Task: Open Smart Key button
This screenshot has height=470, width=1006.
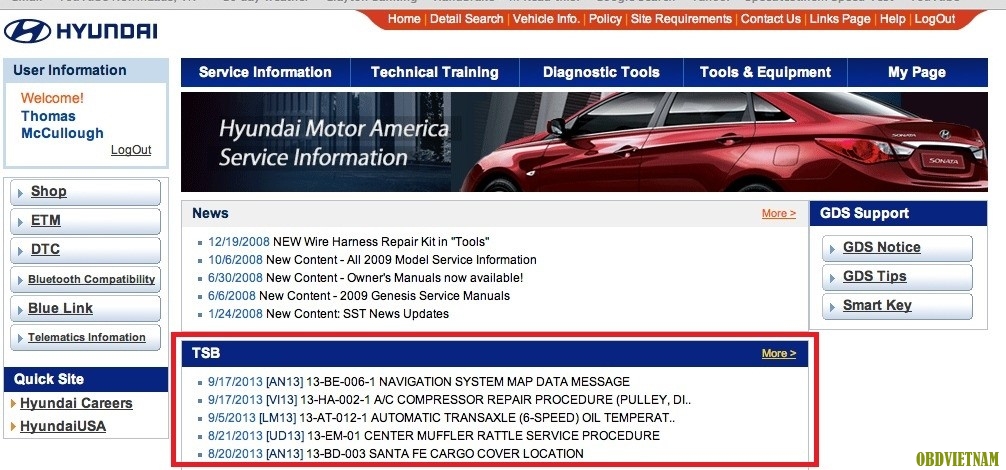Action: tap(897, 306)
